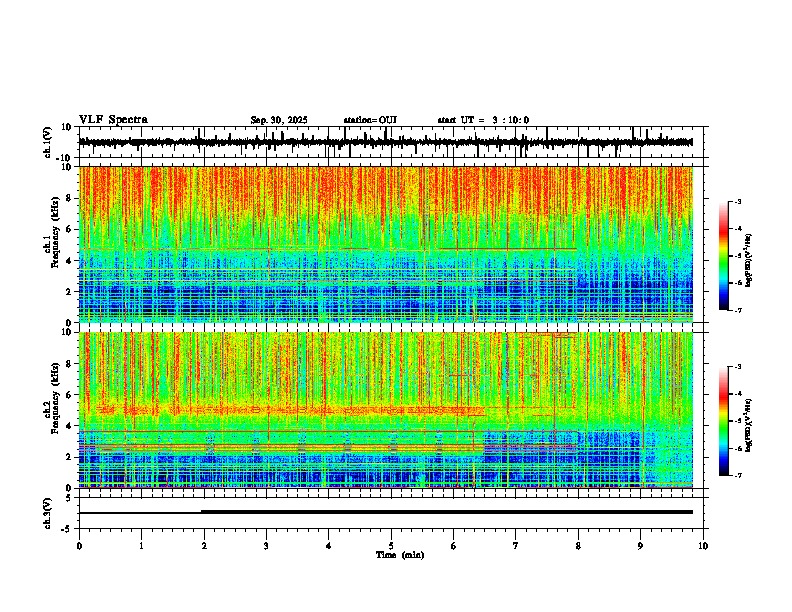This screenshot has height=612, width=792.
Task: Click time axis tick label "6"
Action: click(454, 546)
